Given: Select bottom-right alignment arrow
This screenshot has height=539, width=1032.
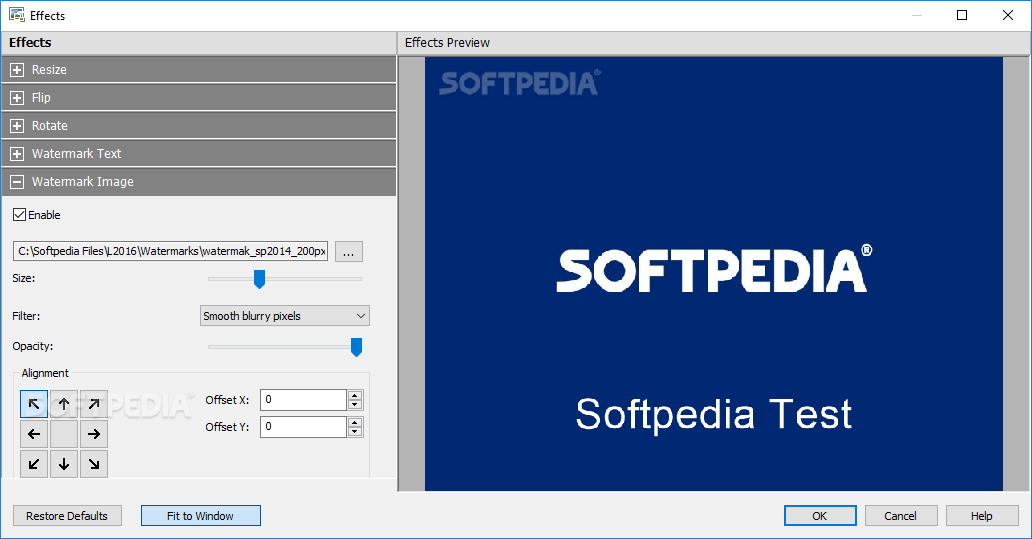Looking at the screenshot, I should click(94, 464).
